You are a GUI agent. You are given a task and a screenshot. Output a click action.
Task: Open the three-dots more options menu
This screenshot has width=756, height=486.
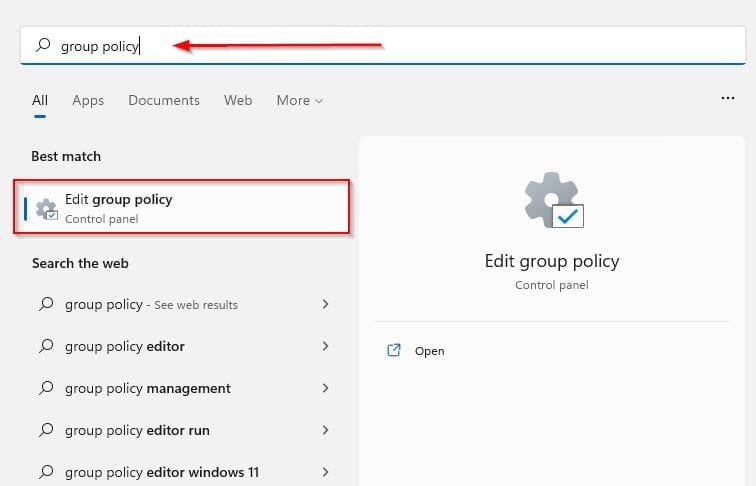pos(728,99)
